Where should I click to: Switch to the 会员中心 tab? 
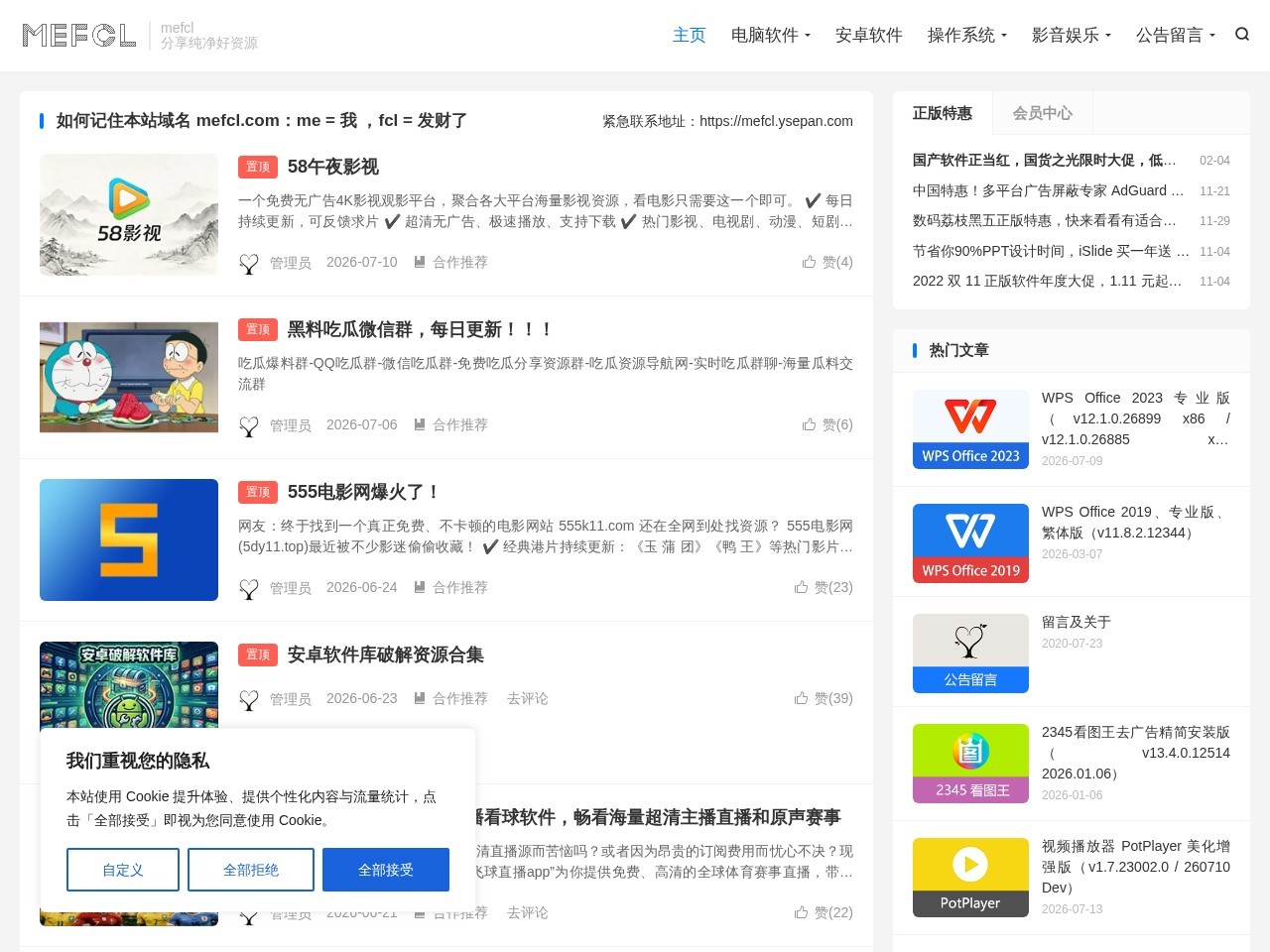click(x=1042, y=113)
